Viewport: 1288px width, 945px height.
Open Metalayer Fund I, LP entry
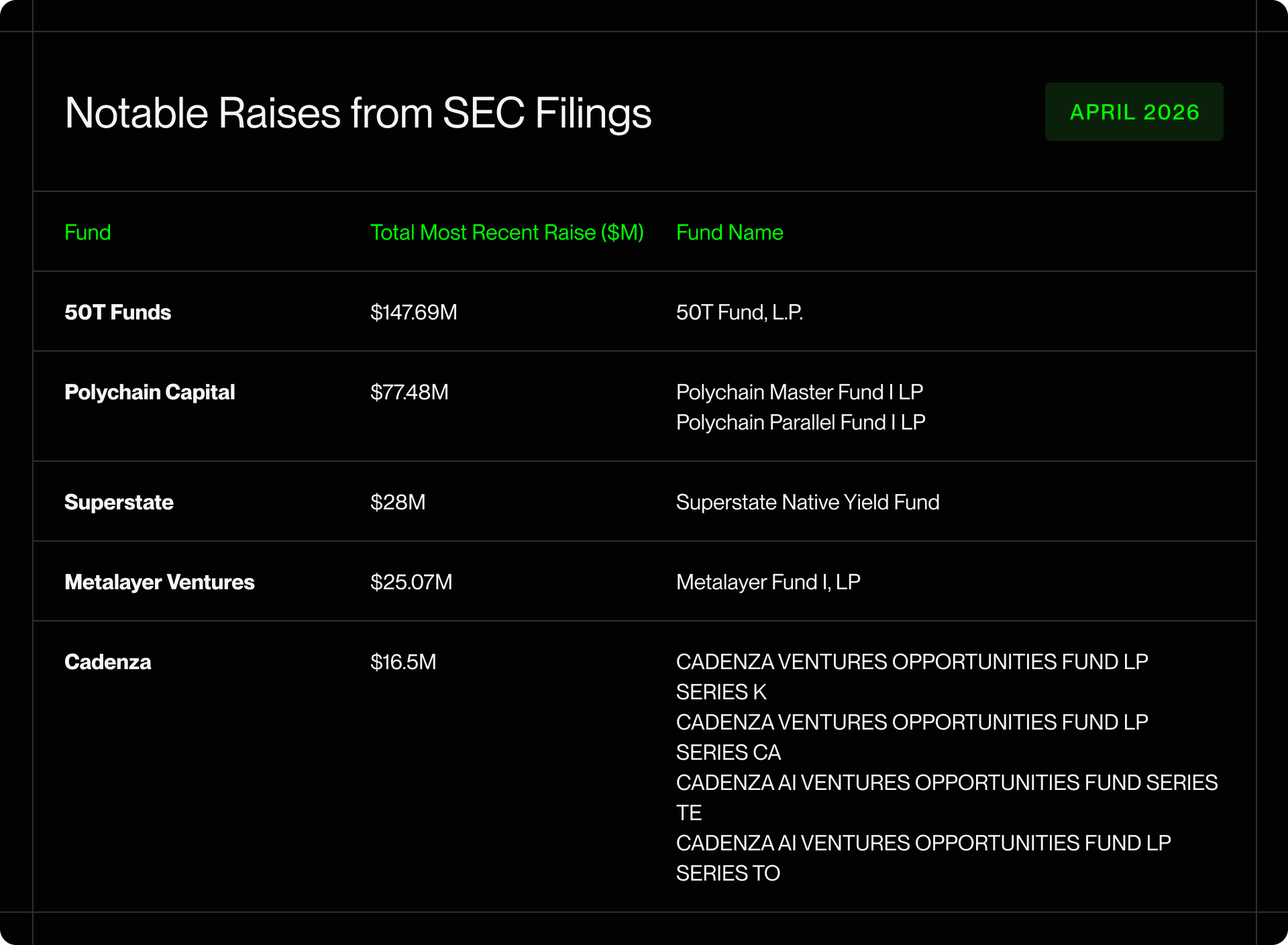(x=768, y=582)
